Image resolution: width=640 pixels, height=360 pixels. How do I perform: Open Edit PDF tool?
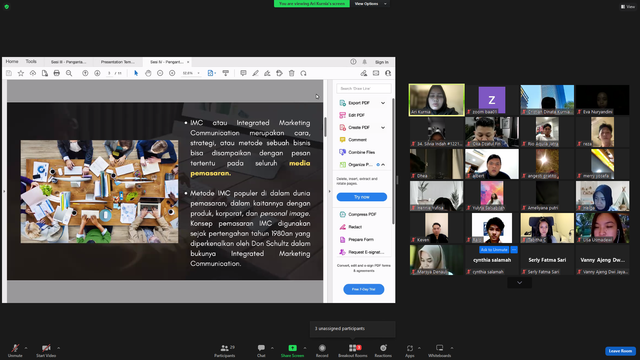[x=356, y=115]
